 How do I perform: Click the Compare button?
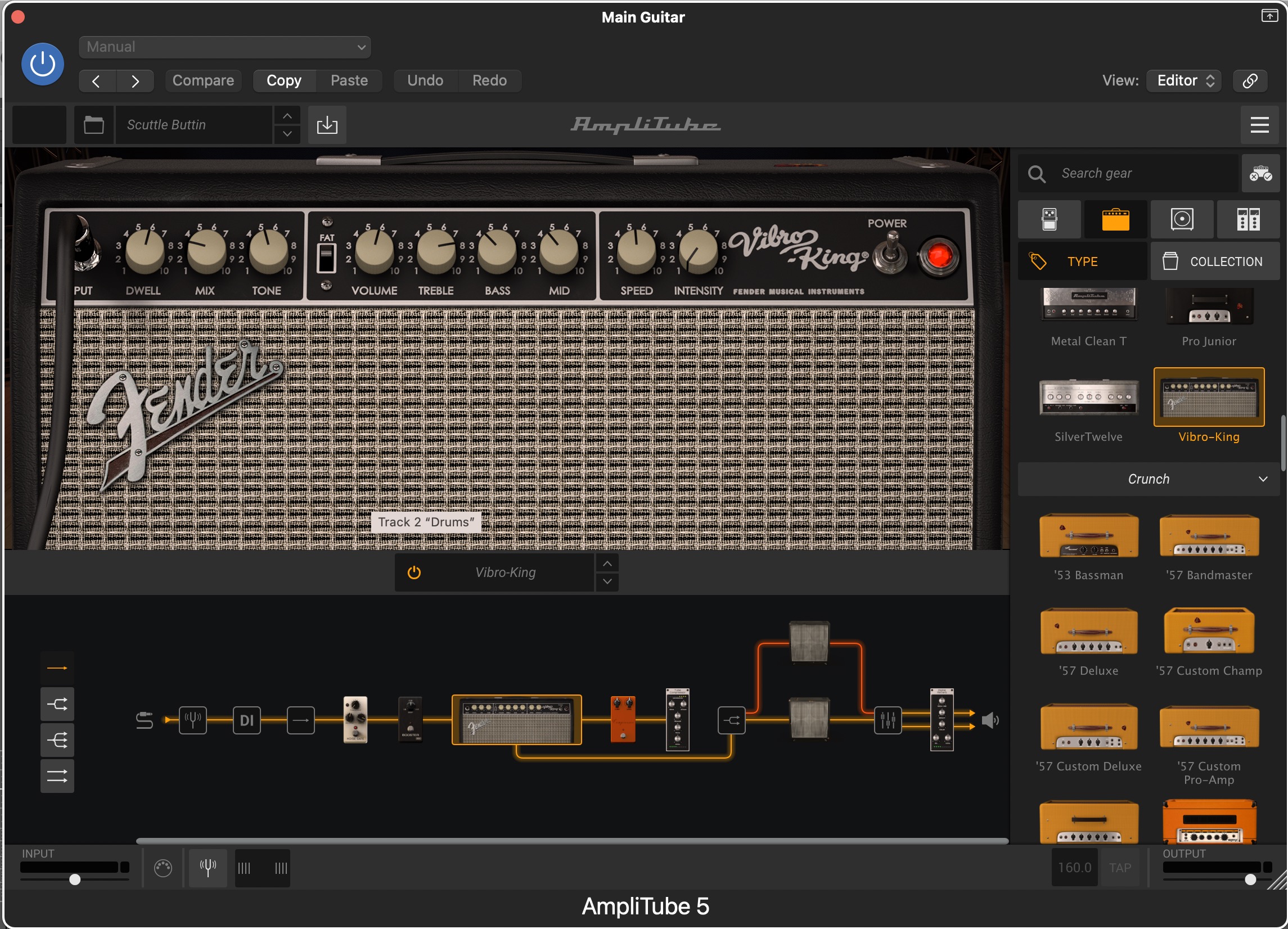coord(203,80)
